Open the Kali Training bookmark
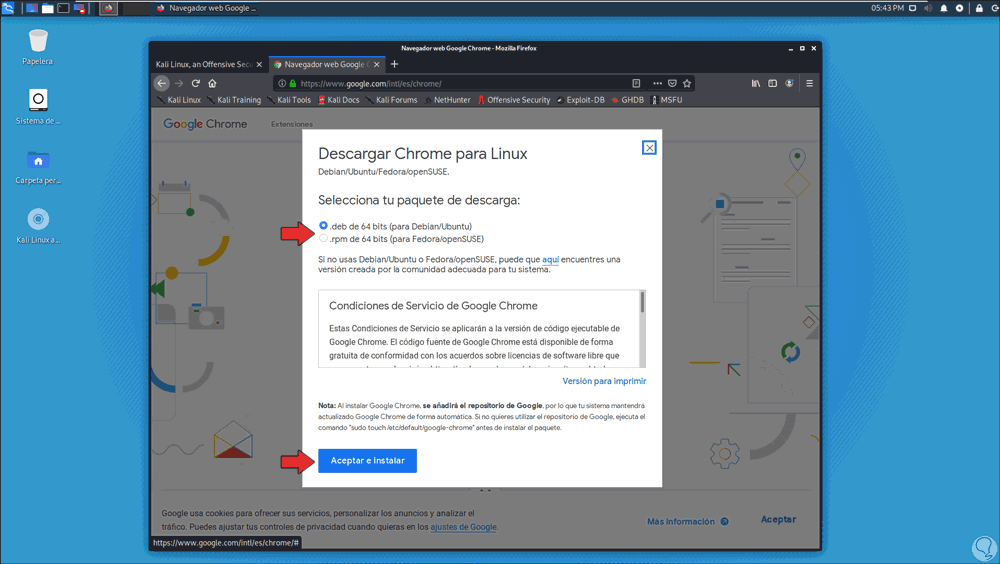This screenshot has width=1000, height=564. click(233, 100)
